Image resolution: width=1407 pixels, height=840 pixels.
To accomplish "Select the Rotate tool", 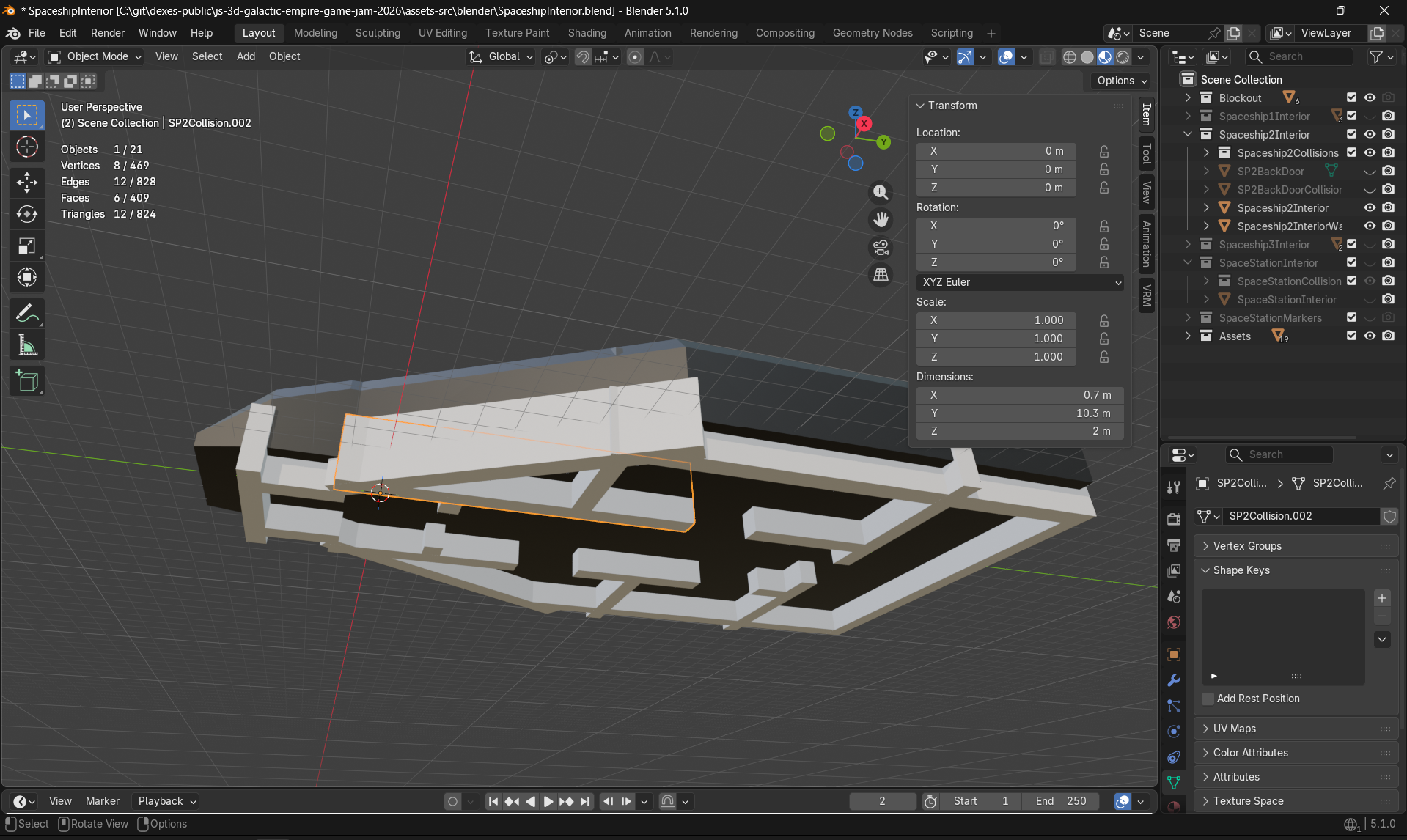I will (26, 214).
